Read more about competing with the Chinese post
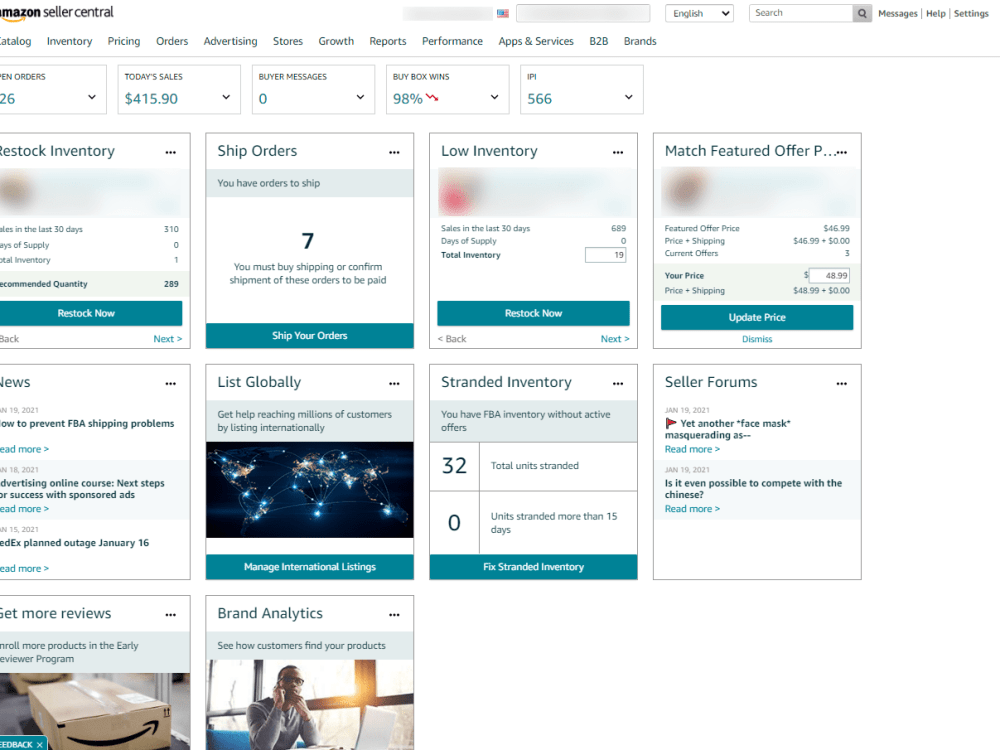Screen dimensions: 1000x750 coord(692,509)
